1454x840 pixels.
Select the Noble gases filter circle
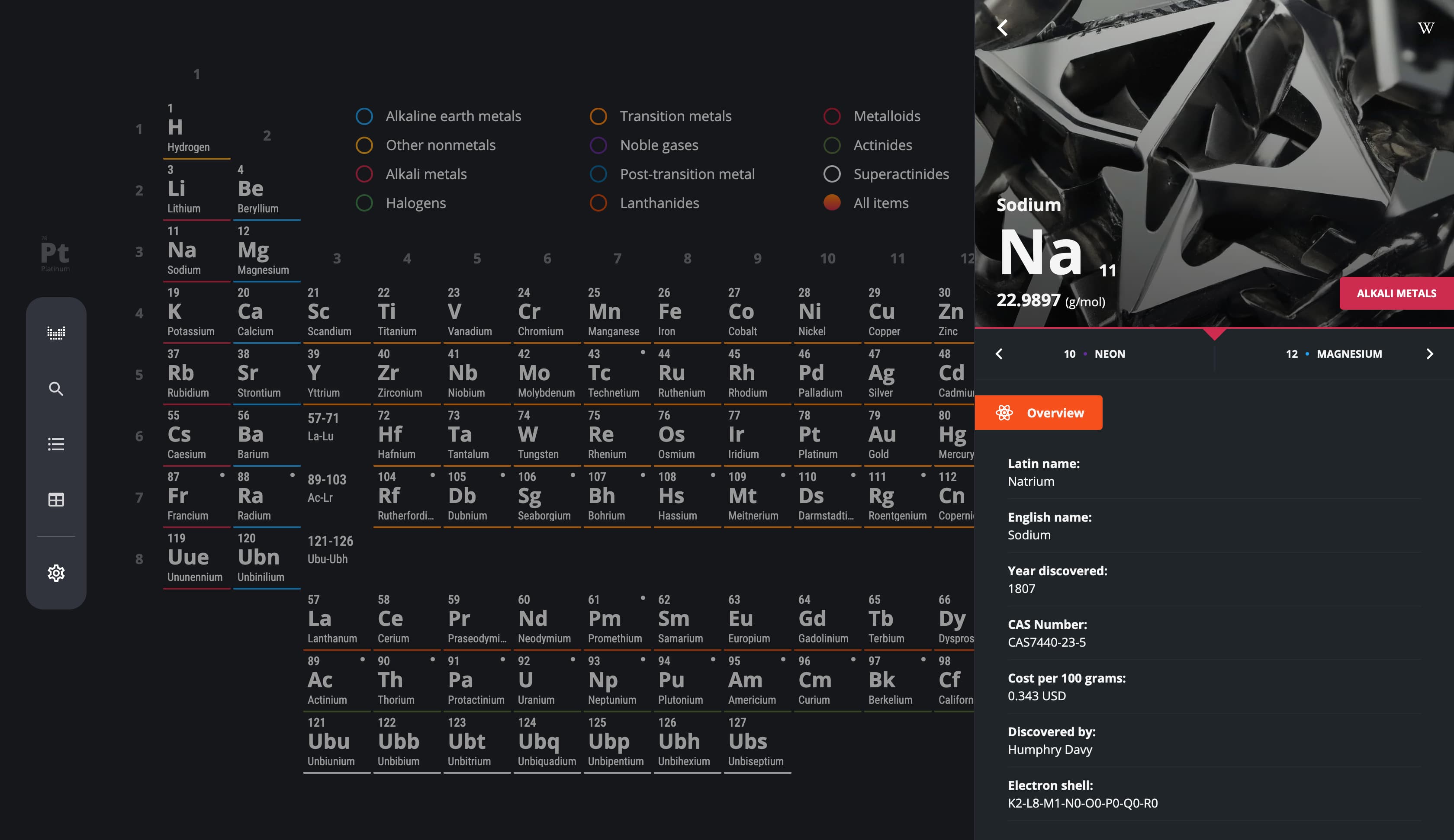point(598,145)
